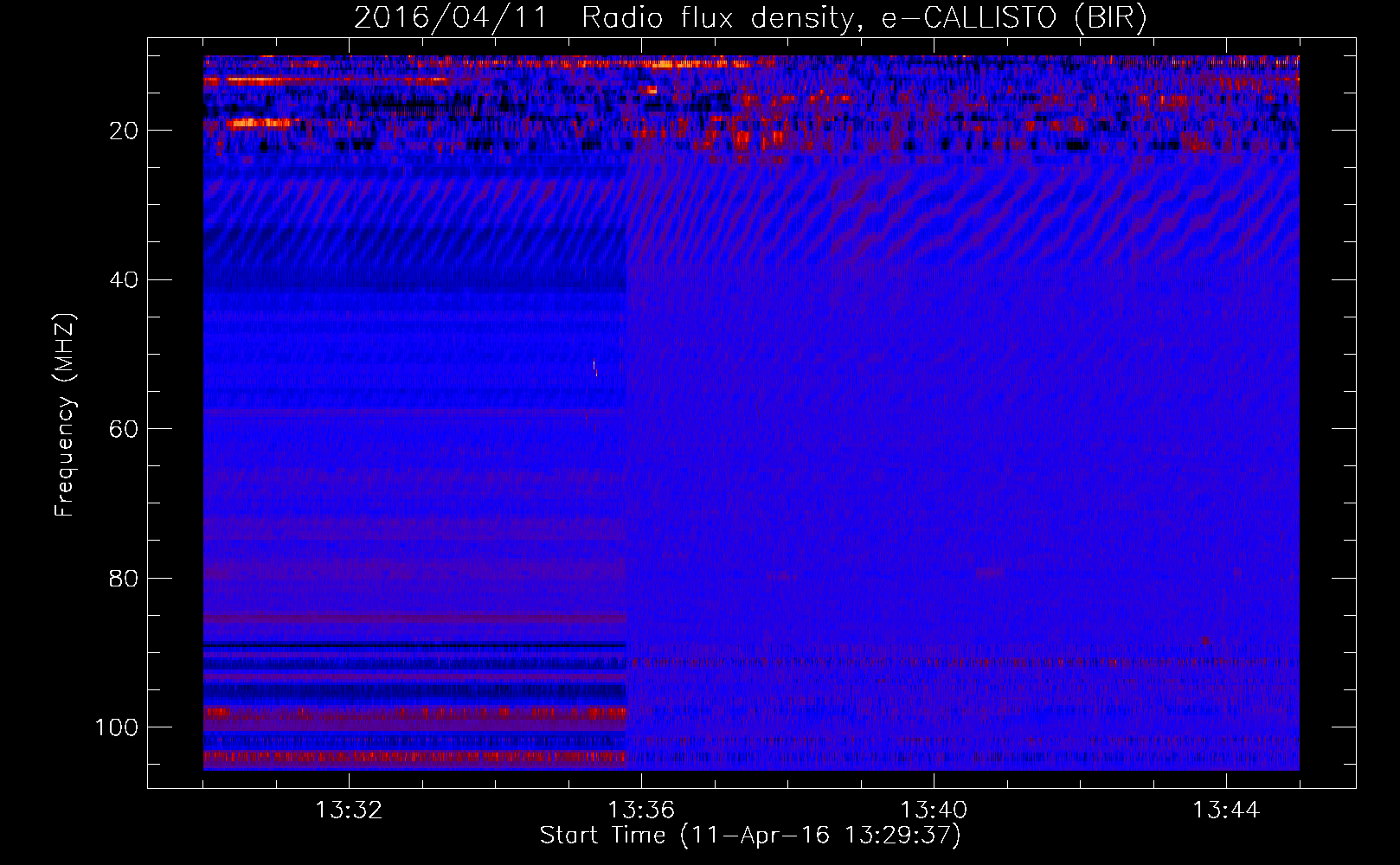
Task: Click the 13:44 time tick label
Action: click(x=1226, y=811)
